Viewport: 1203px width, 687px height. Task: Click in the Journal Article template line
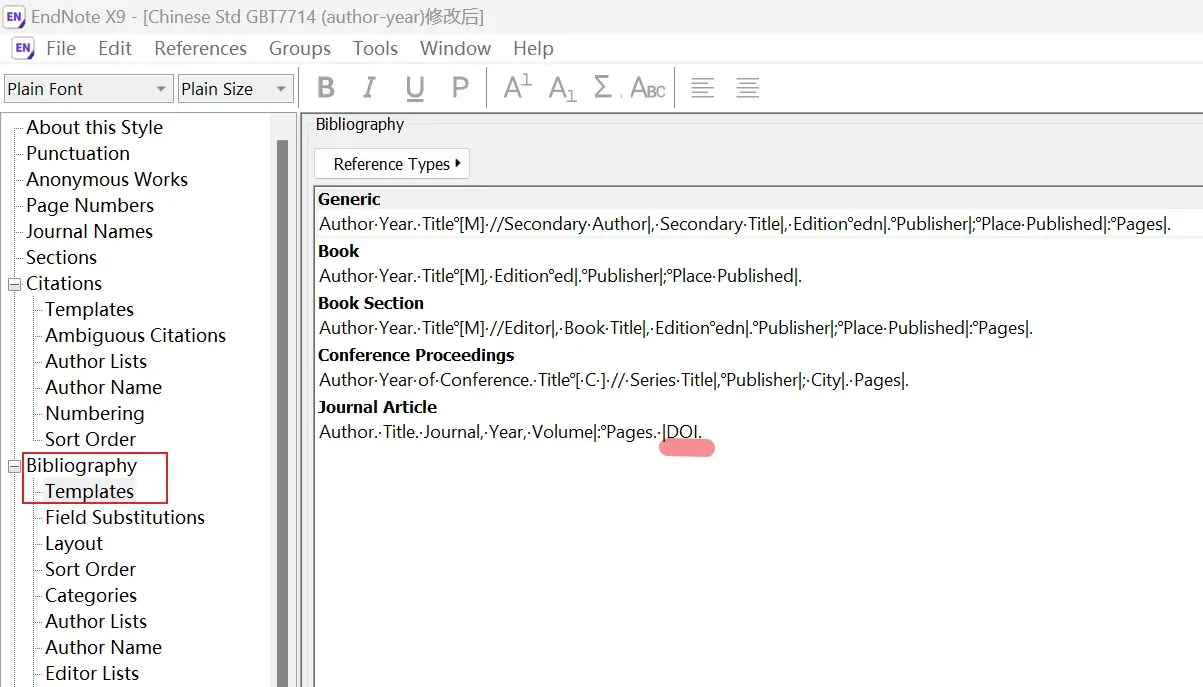click(x=511, y=432)
